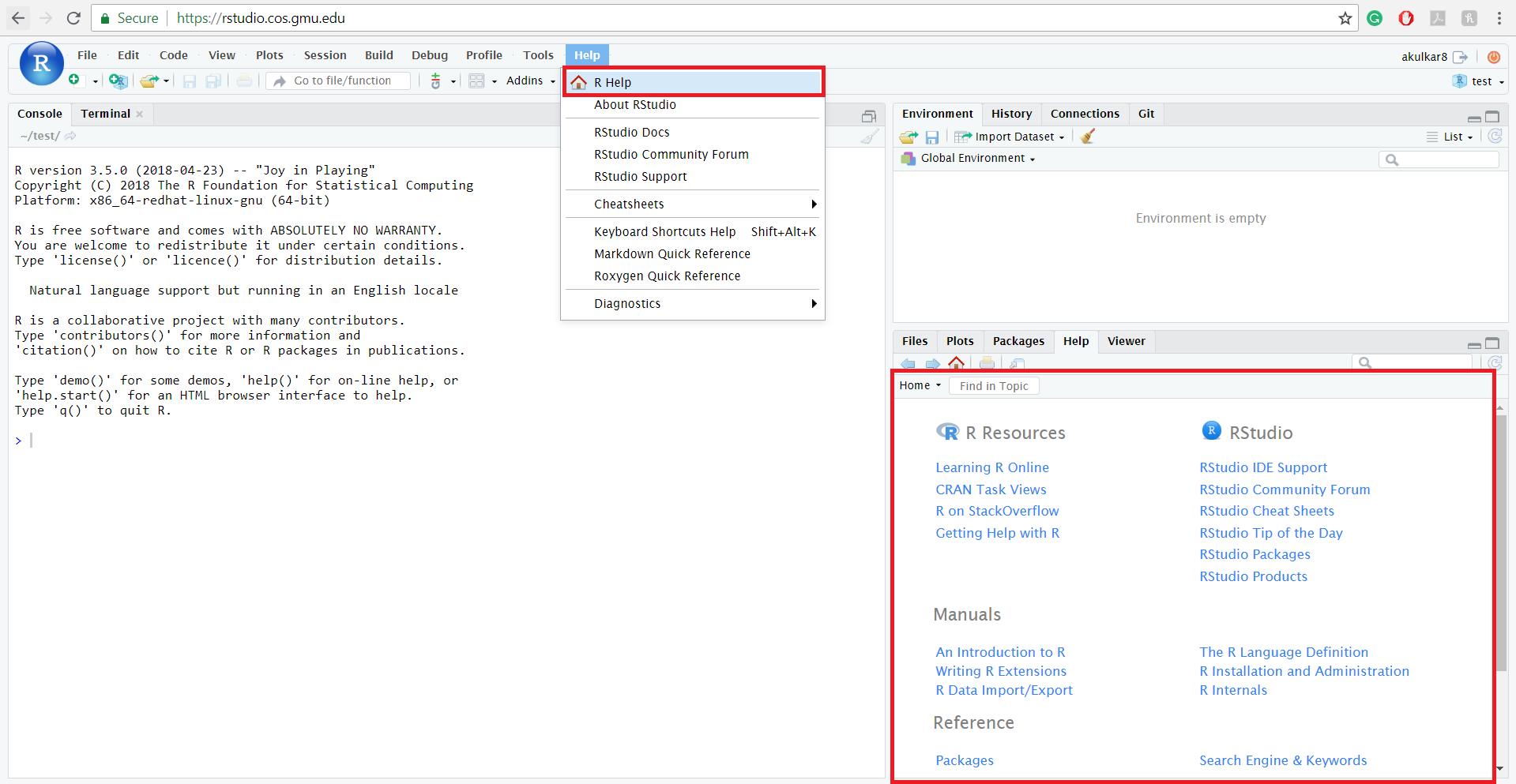This screenshot has width=1516, height=784.
Task: Open the Session menu
Action: click(325, 55)
